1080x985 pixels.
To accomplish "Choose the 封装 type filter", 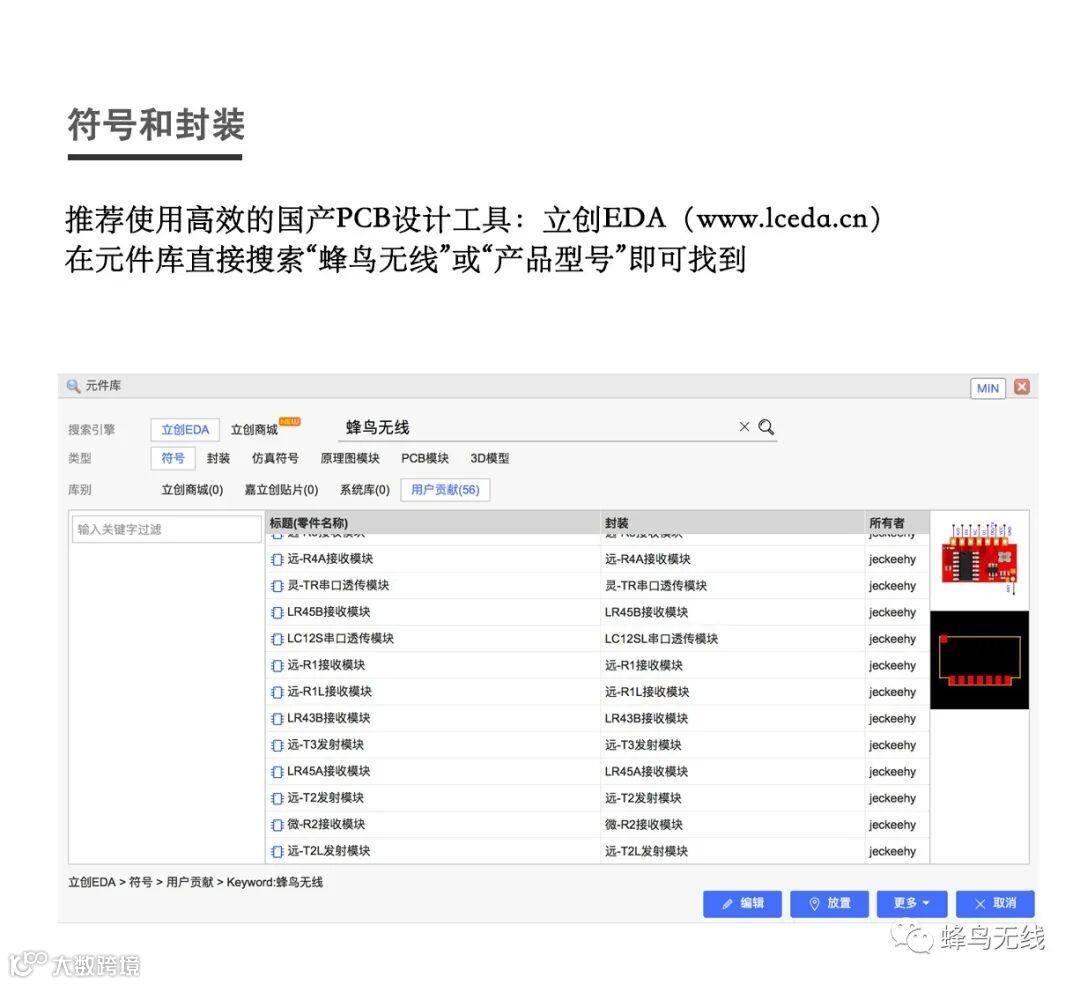I will (218, 458).
